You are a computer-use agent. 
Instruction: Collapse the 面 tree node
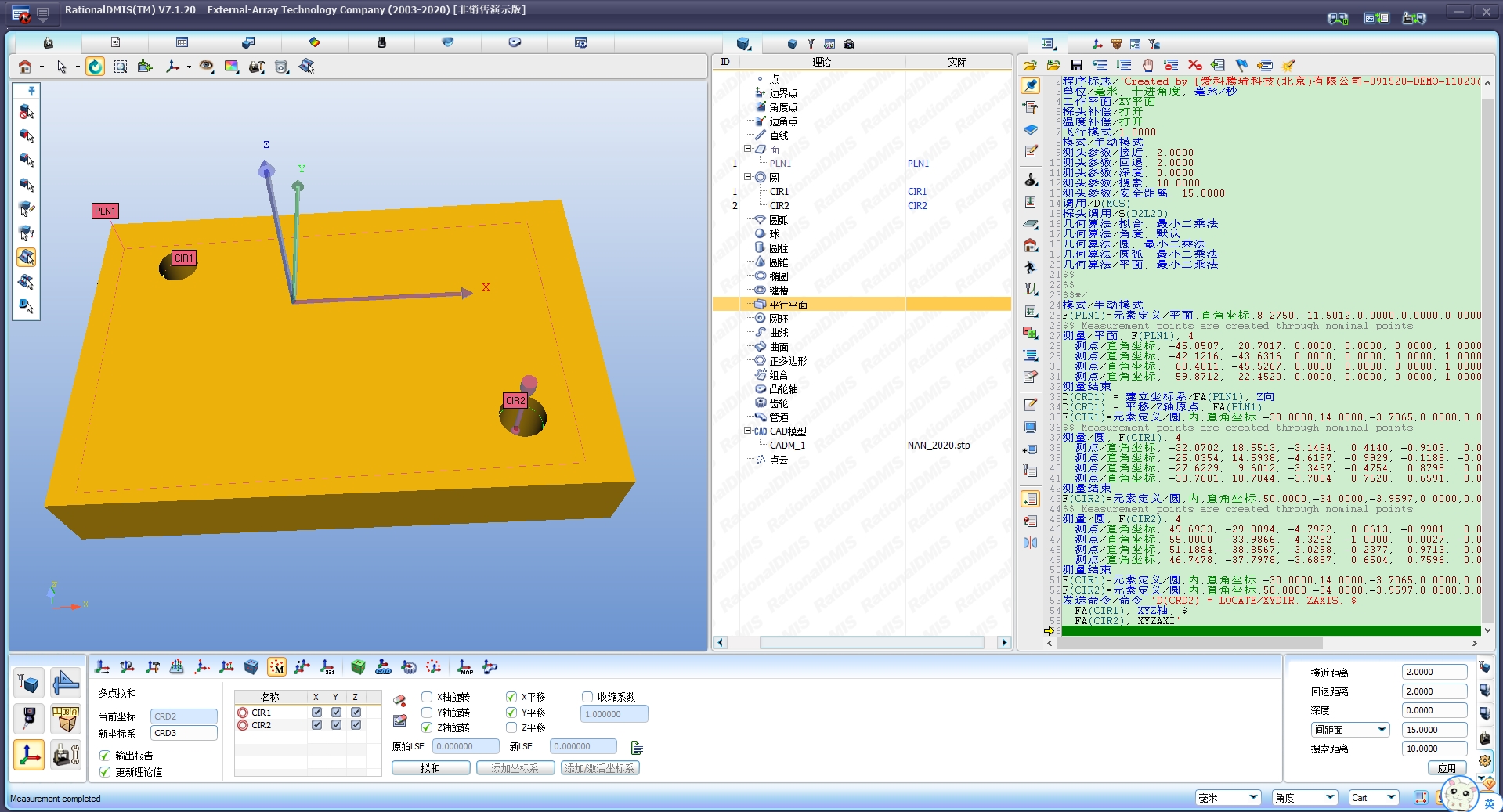point(748,149)
